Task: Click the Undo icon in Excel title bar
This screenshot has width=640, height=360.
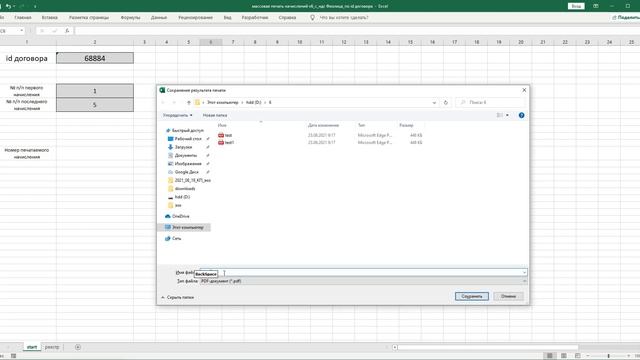Action: click(x=9, y=6)
